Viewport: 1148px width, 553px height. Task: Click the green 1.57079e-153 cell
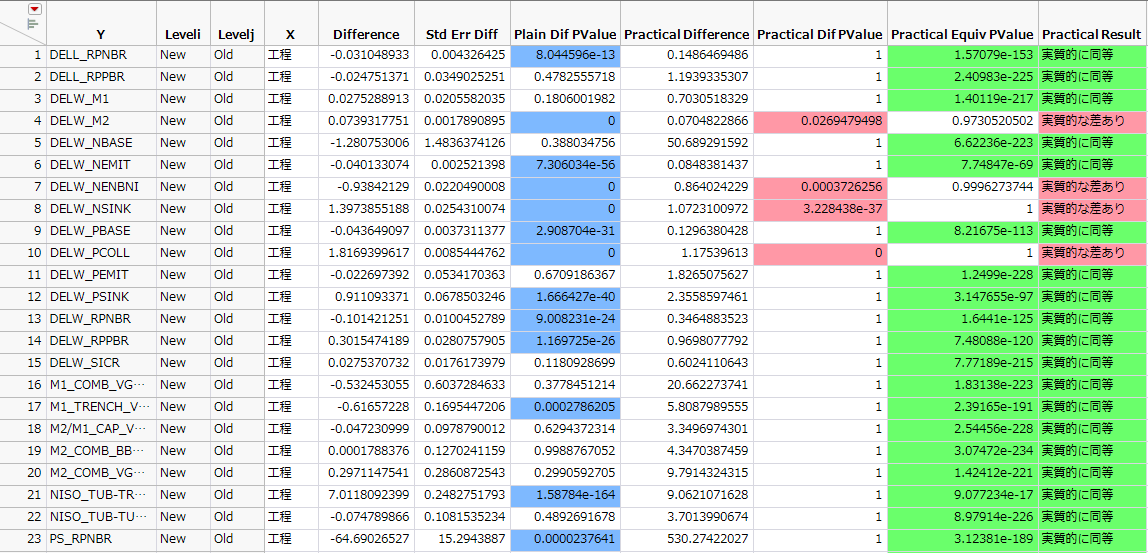962,55
